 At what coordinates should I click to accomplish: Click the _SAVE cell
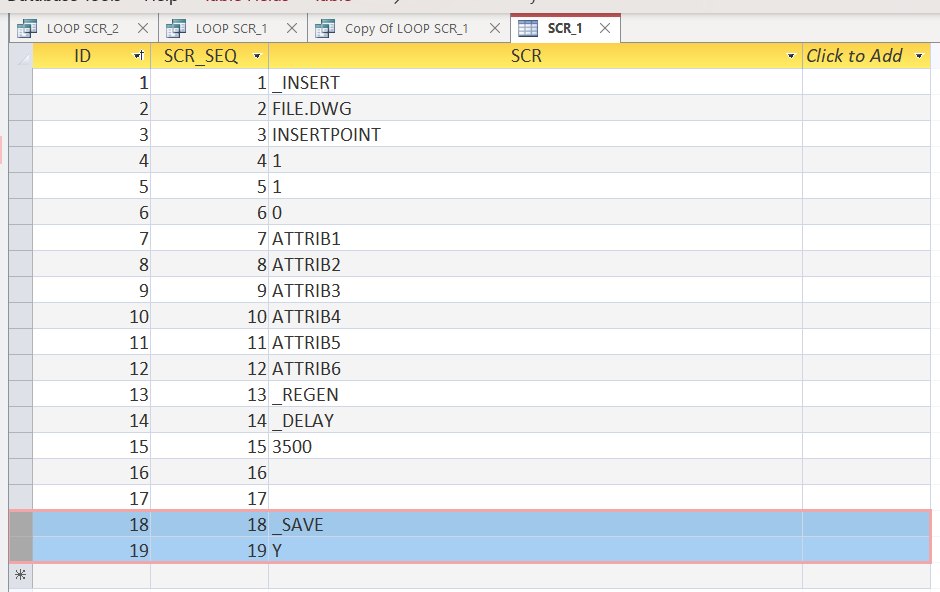click(x=535, y=524)
